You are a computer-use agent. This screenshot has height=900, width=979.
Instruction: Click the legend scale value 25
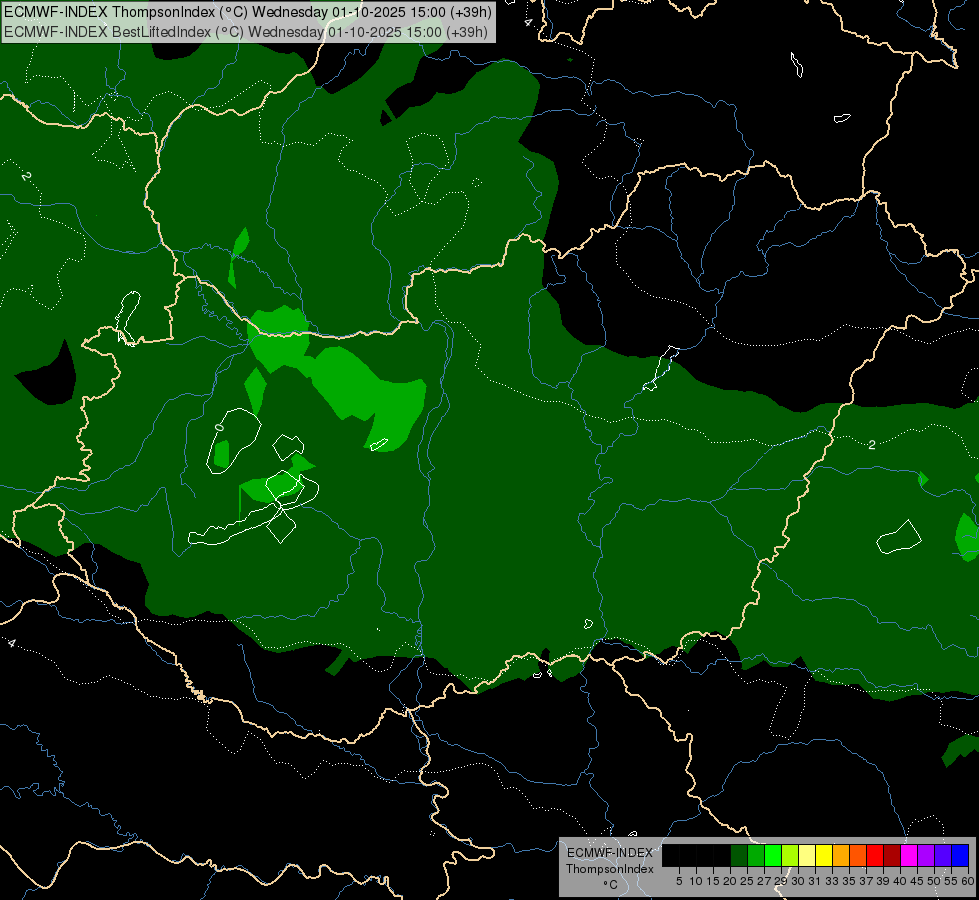coord(747,881)
